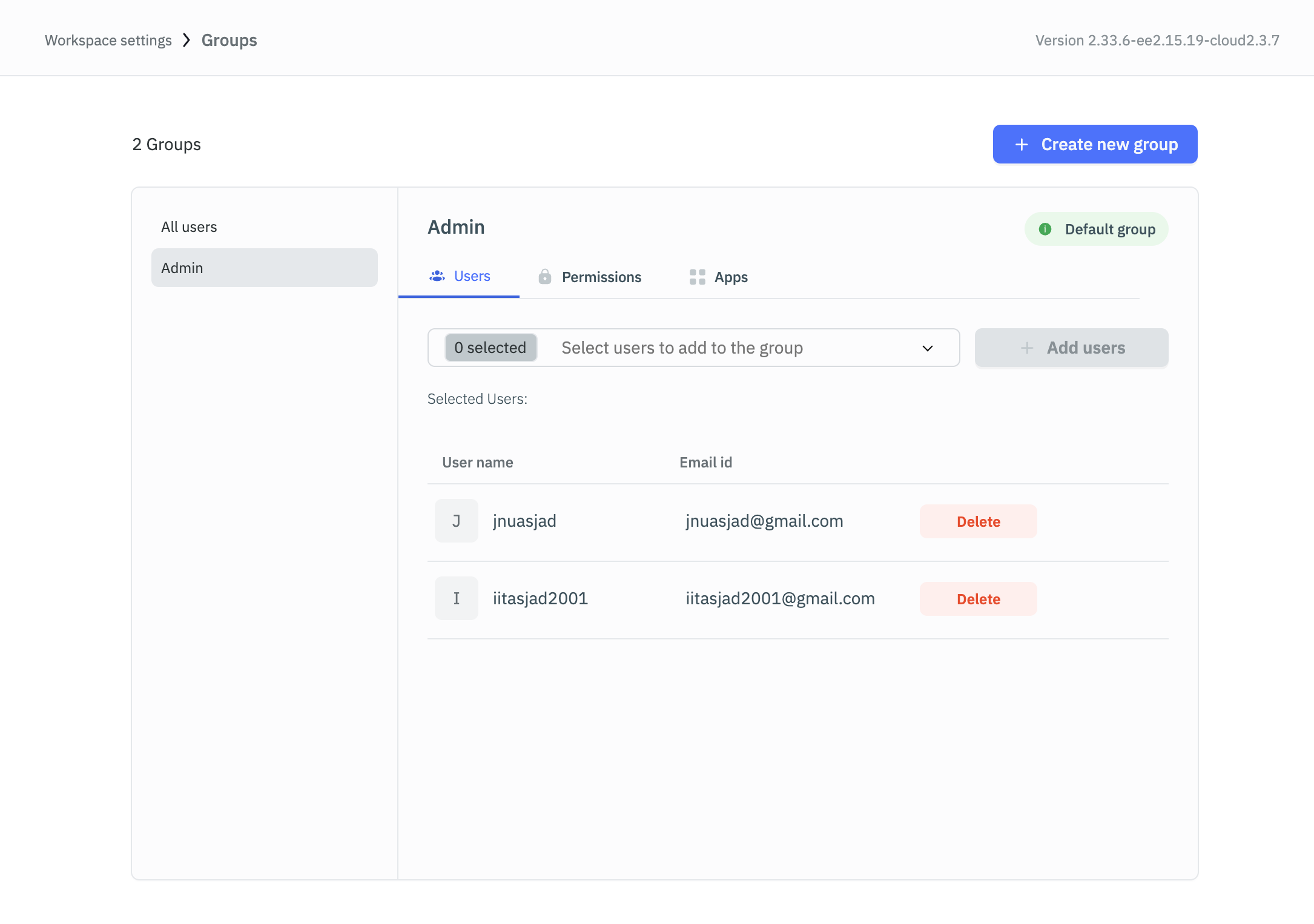Click the I avatar for iitasjad2001
Viewport: 1314px width, 924px height.
coord(456,598)
